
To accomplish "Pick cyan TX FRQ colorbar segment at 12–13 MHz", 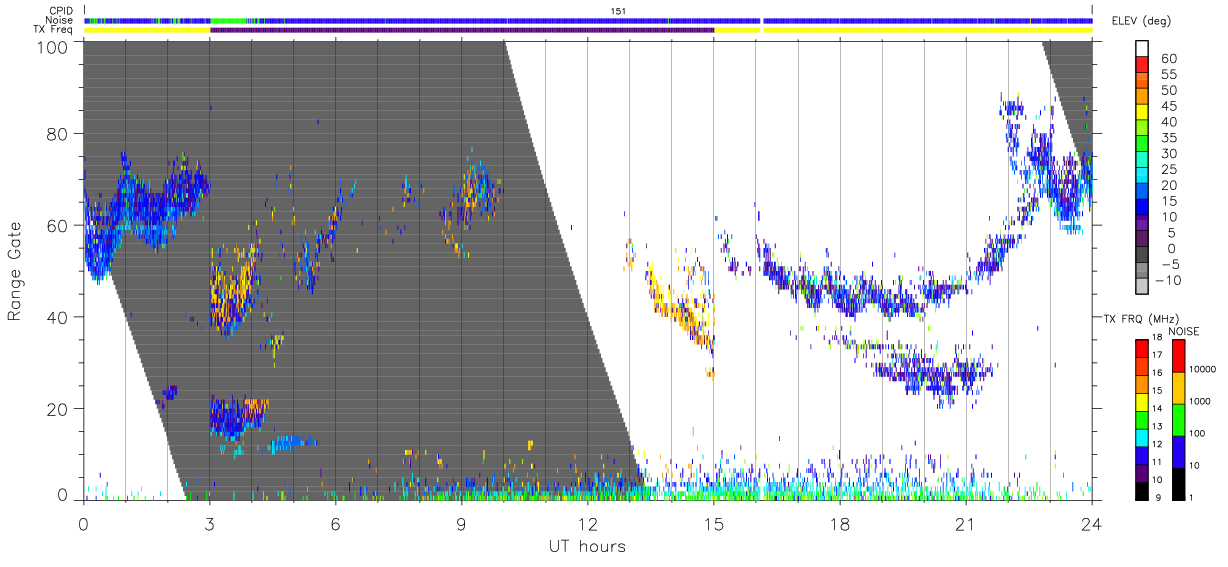I will point(1142,437).
